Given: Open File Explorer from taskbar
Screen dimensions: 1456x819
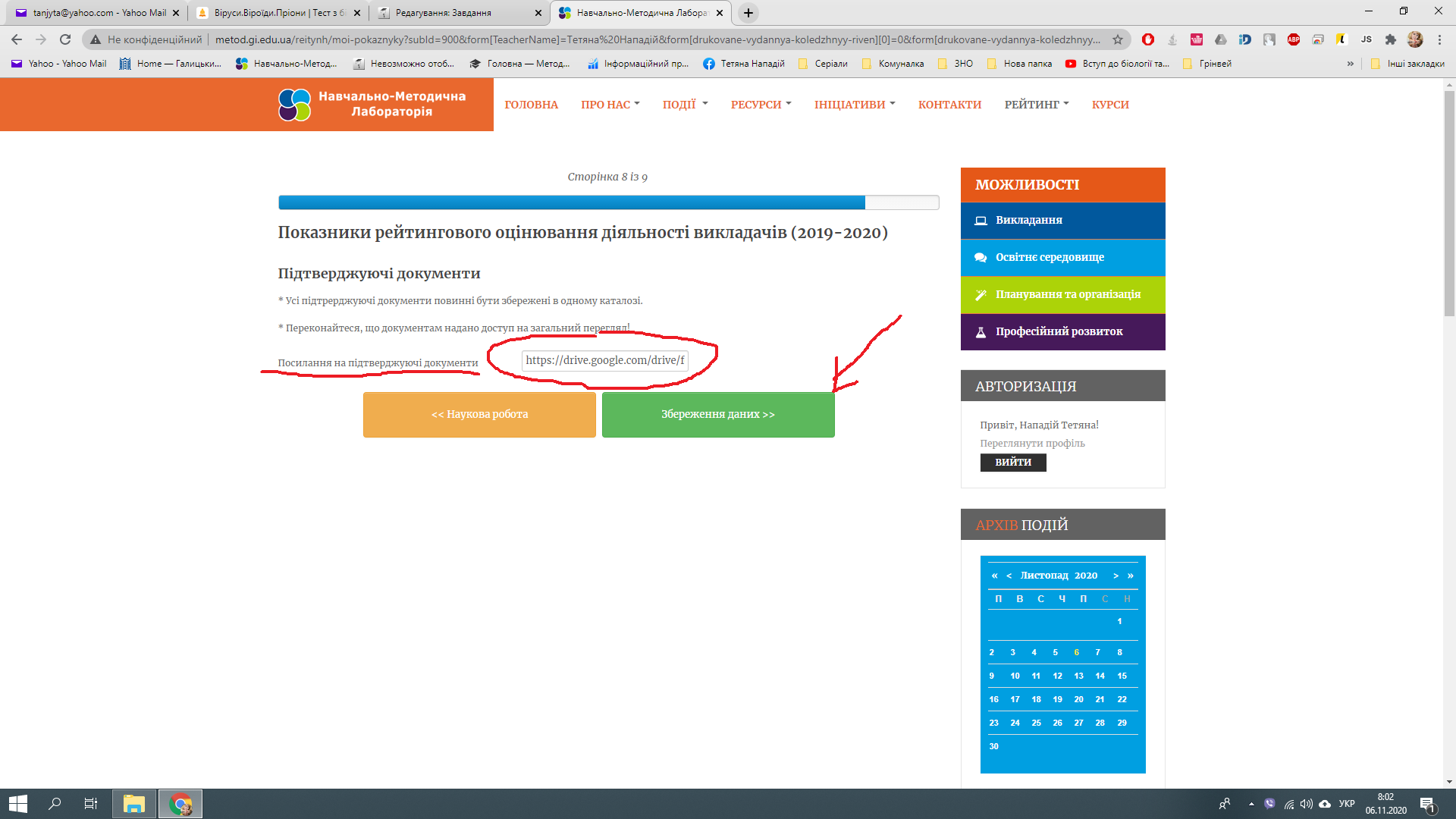Looking at the screenshot, I should pyautogui.click(x=134, y=804).
